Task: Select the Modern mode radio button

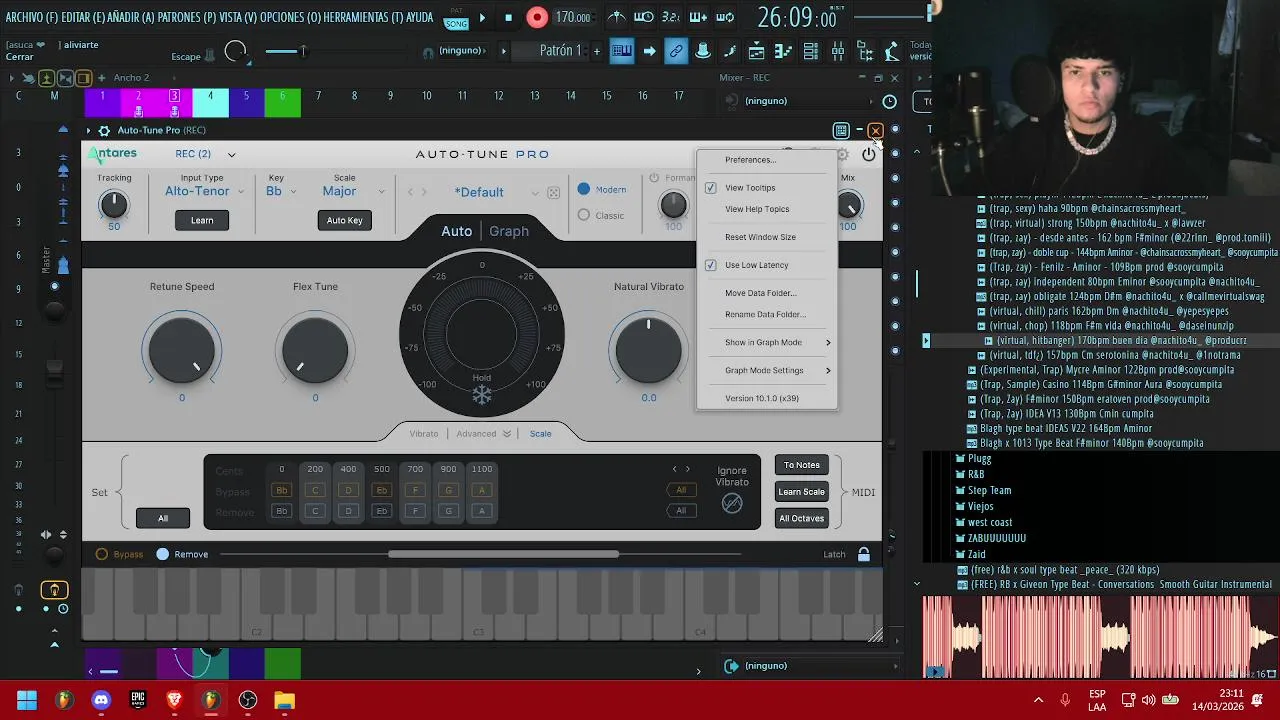Action: (584, 189)
